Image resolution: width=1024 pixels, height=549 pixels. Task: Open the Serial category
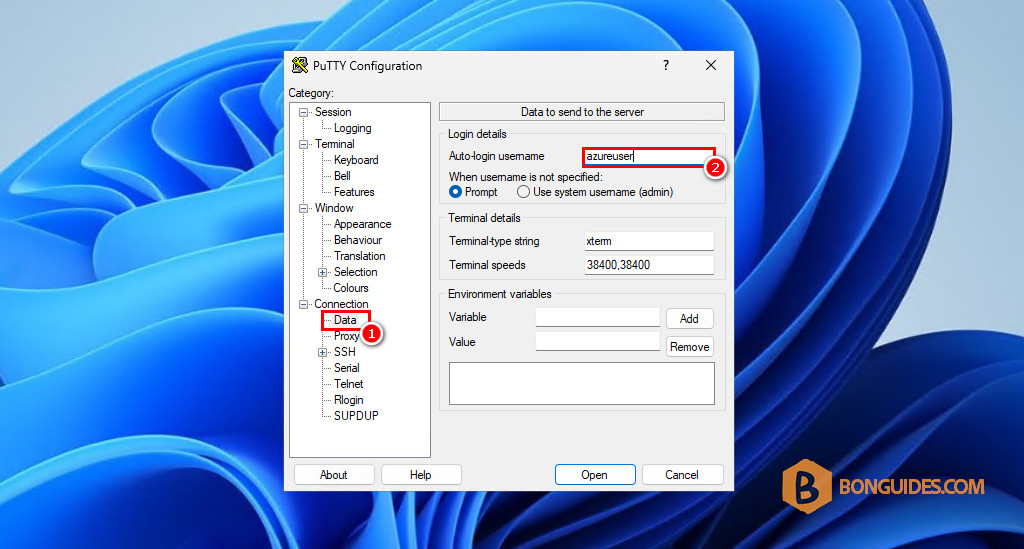(347, 368)
